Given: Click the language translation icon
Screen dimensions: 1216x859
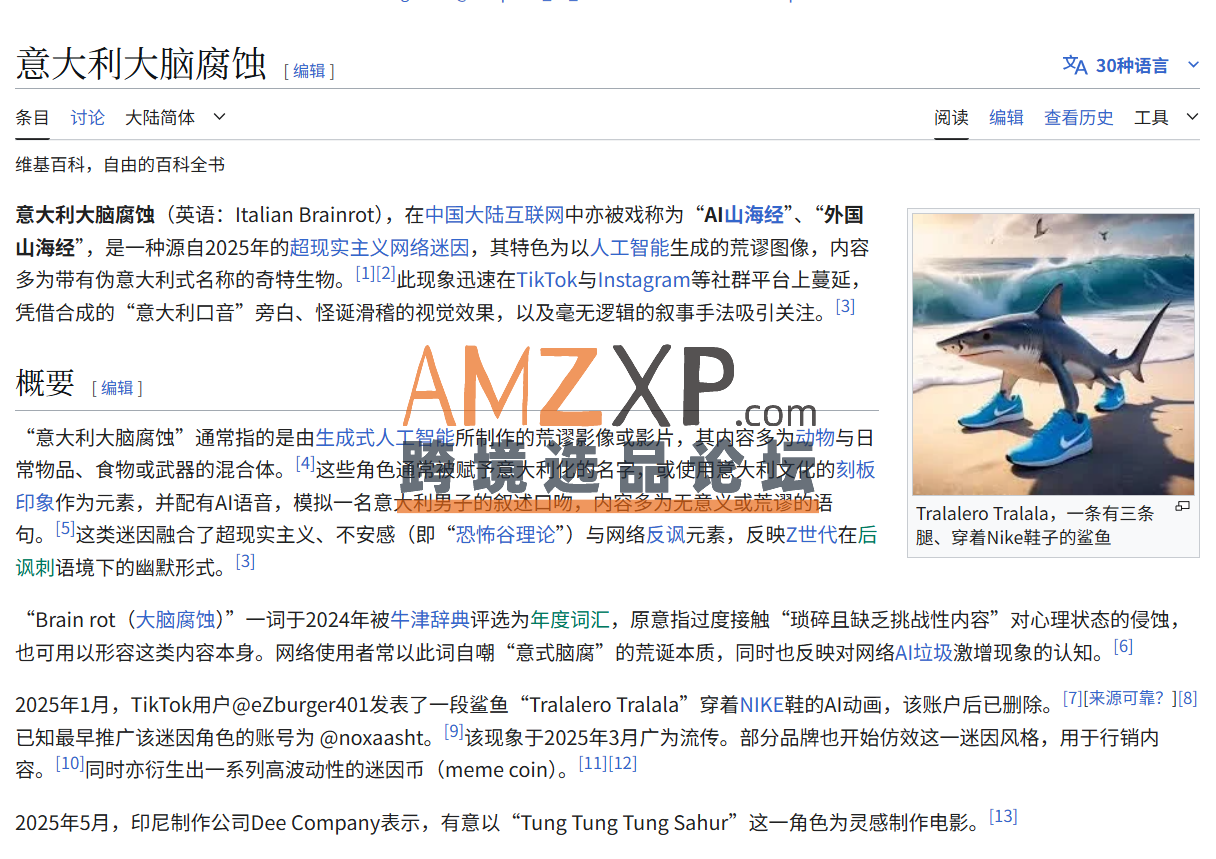Looking at the screenshot, I should pos(1074,65).
